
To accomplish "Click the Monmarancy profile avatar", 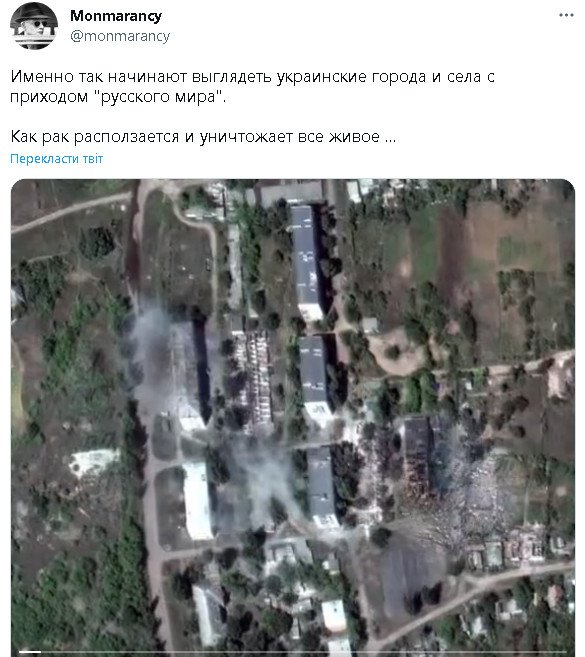I will [34, 26].
